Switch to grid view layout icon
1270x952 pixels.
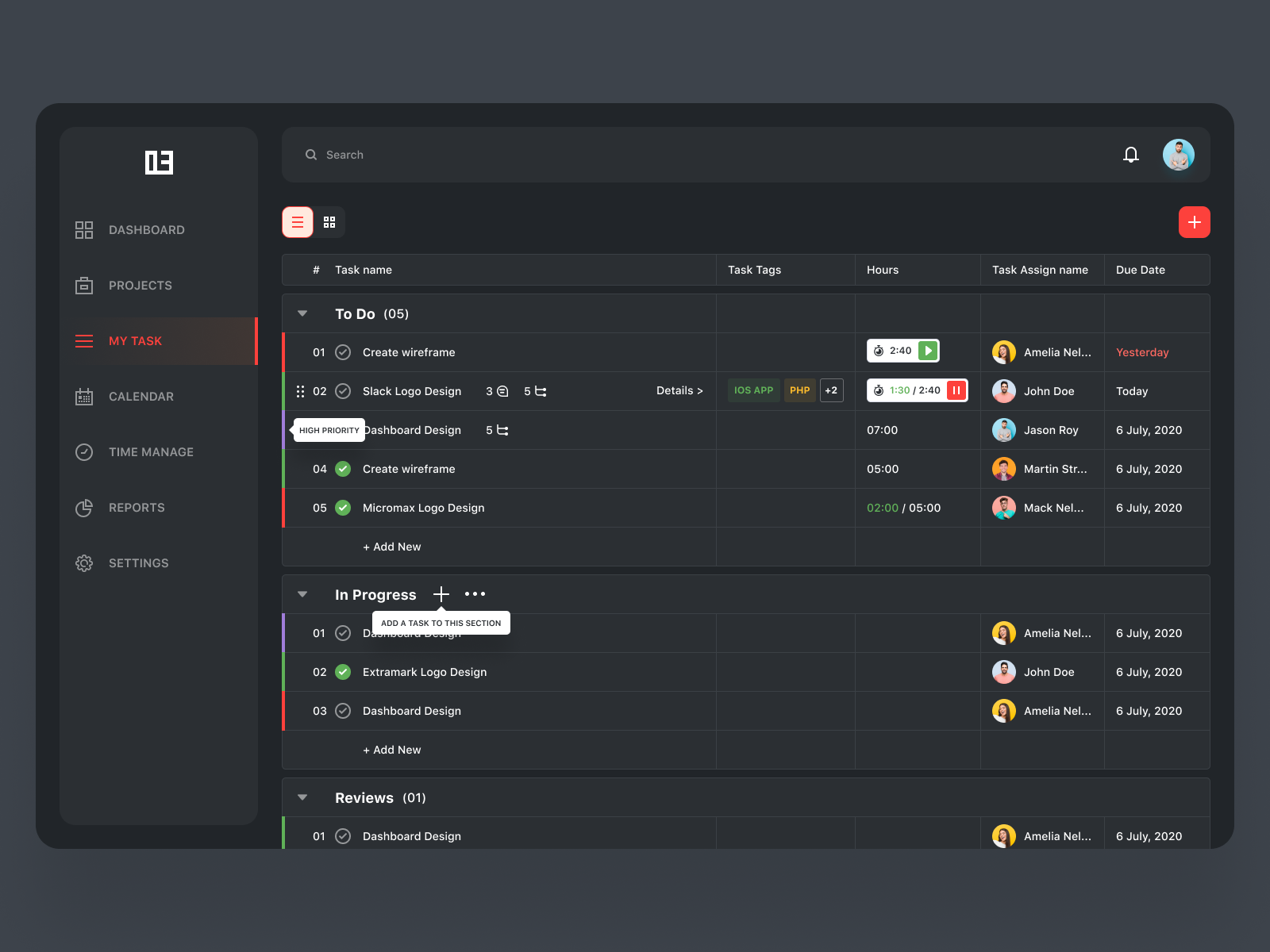(x=329, y=222)
